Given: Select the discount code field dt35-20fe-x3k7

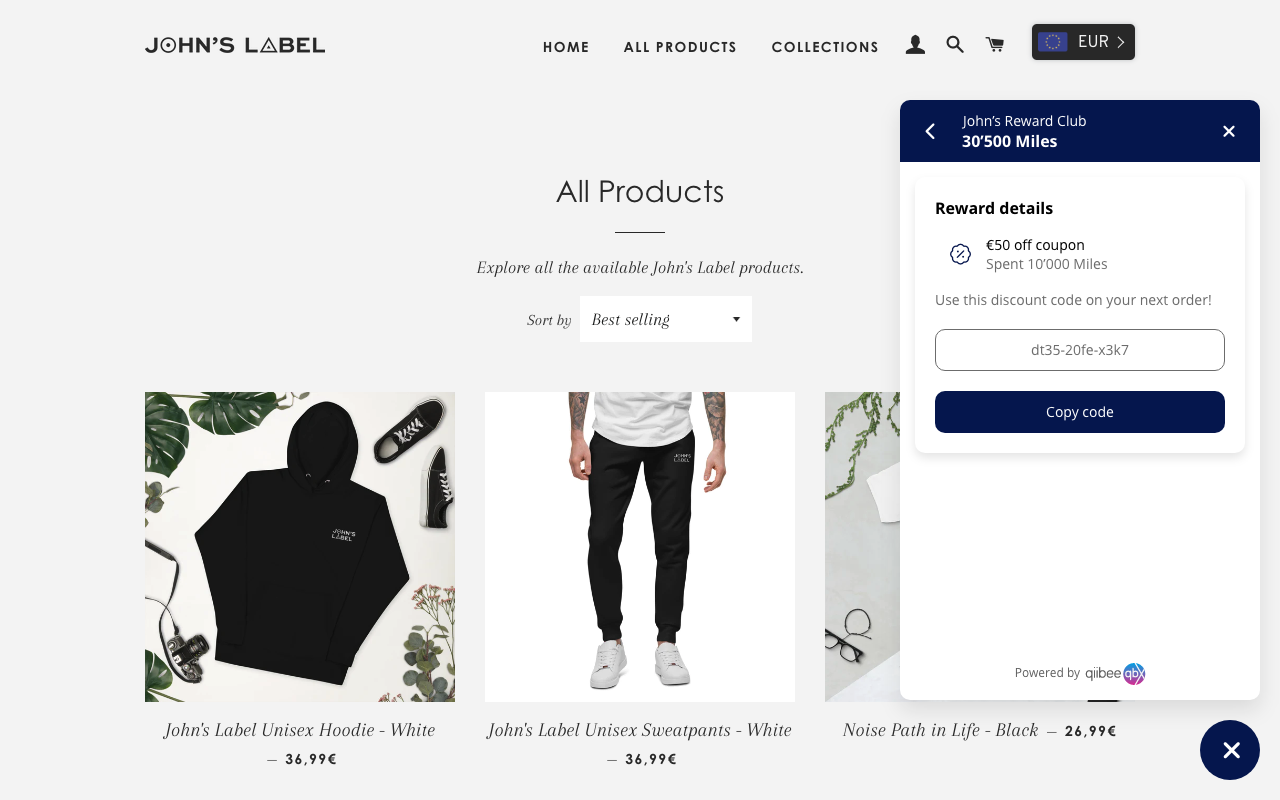Looking at the screenshot, I should [x=1080, y=350].
